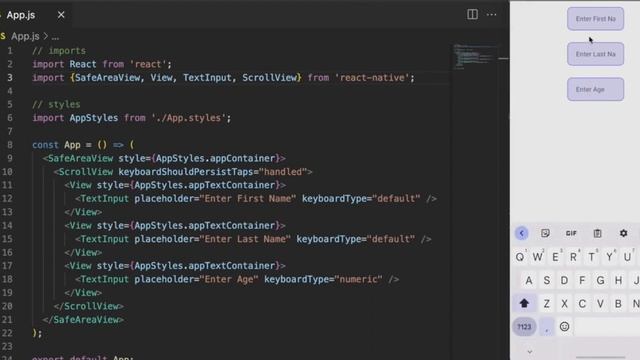
Task: Tap the B key
Action: click(x=618, y=304)
